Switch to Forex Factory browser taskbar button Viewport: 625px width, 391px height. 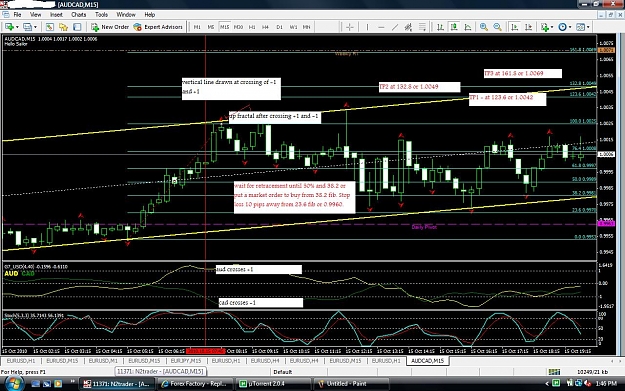tap(195, 384)
